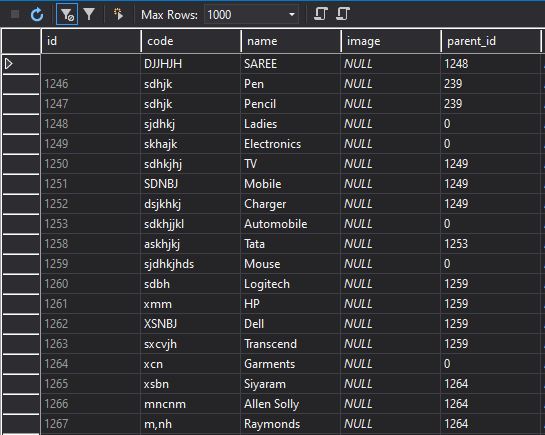Click the code cell askhjkj
This screenshot has height=435, width=545.
pyautogui.click(x=190, y=244)
